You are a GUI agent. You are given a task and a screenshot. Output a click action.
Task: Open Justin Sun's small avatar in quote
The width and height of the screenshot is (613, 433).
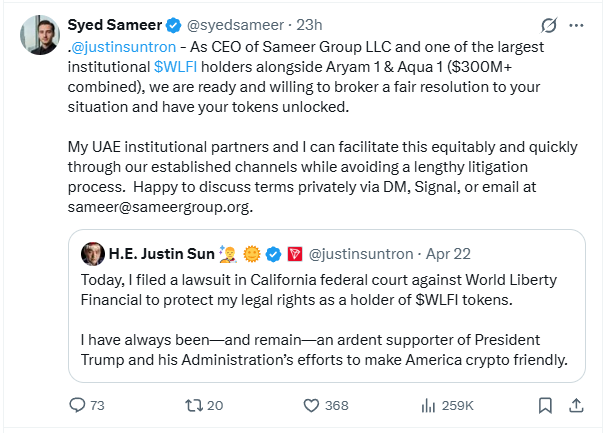coord(92,254)
